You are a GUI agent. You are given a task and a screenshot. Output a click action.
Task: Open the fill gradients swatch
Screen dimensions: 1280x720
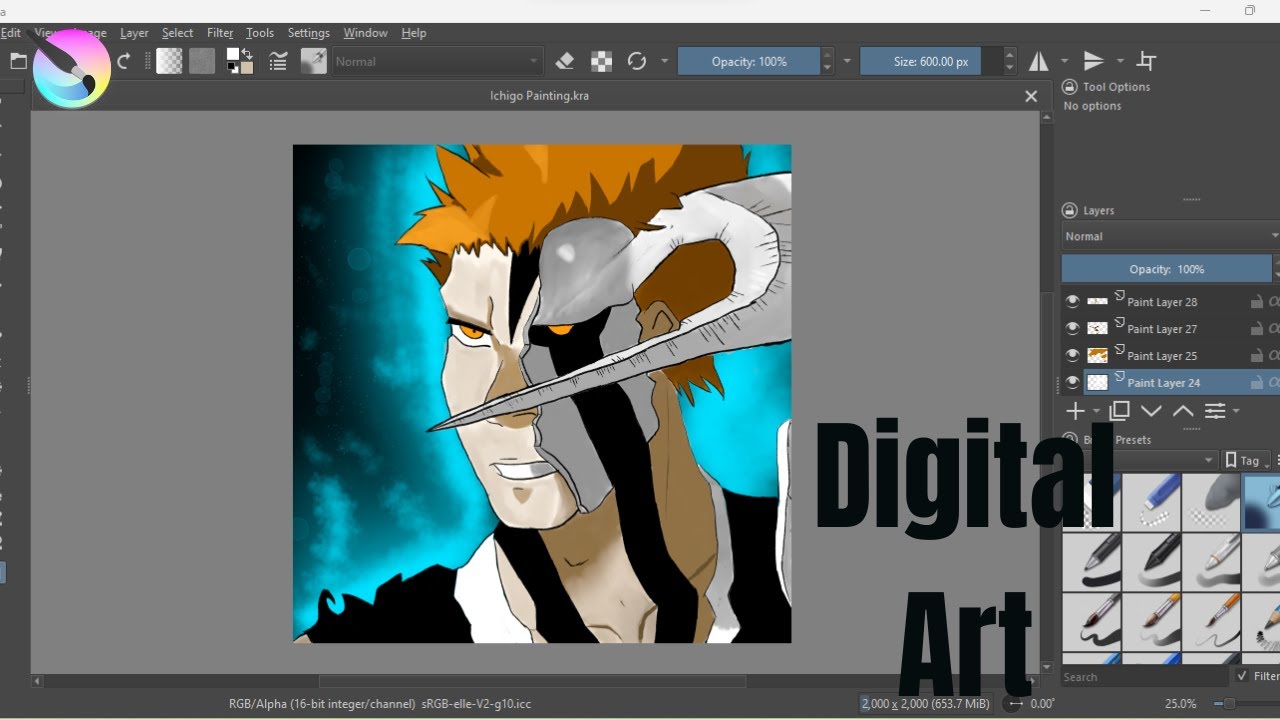pyautogui.click(x=169, y=61)
